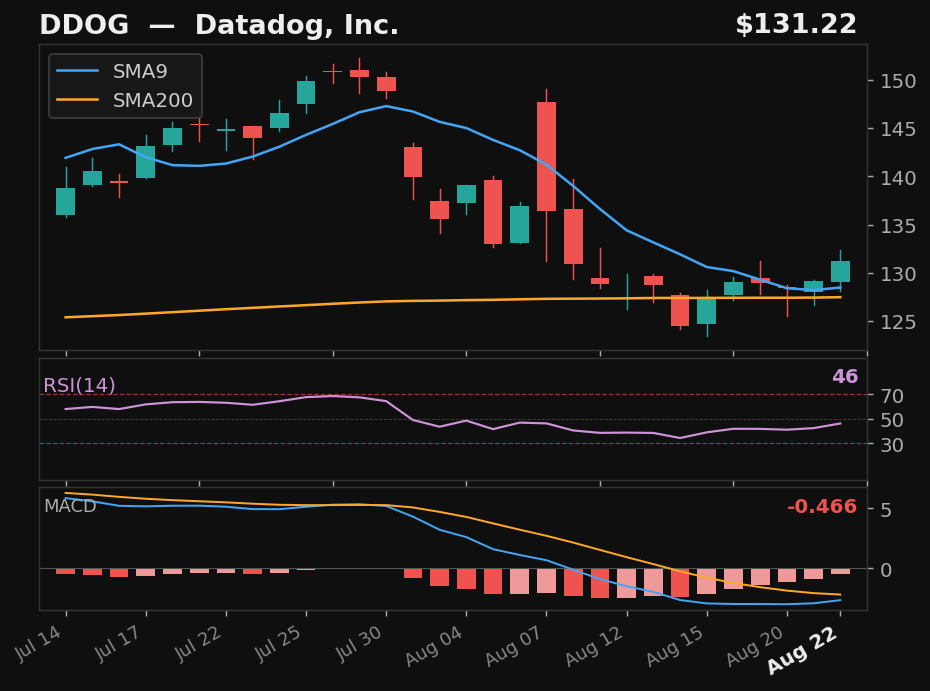Click the 145 price axis label
The width and height of the screenshot is (930, 691).
point(898,129)
